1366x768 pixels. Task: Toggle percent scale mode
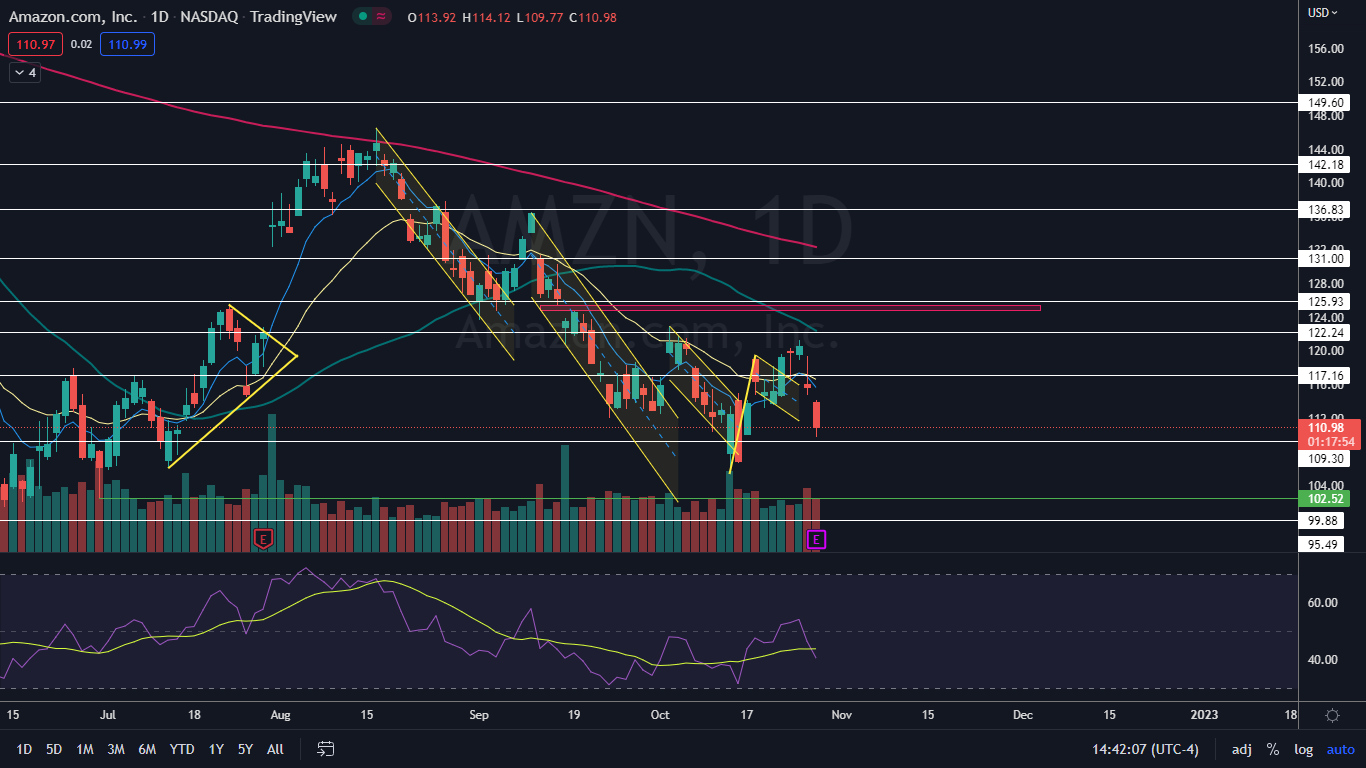(1272, 749)
